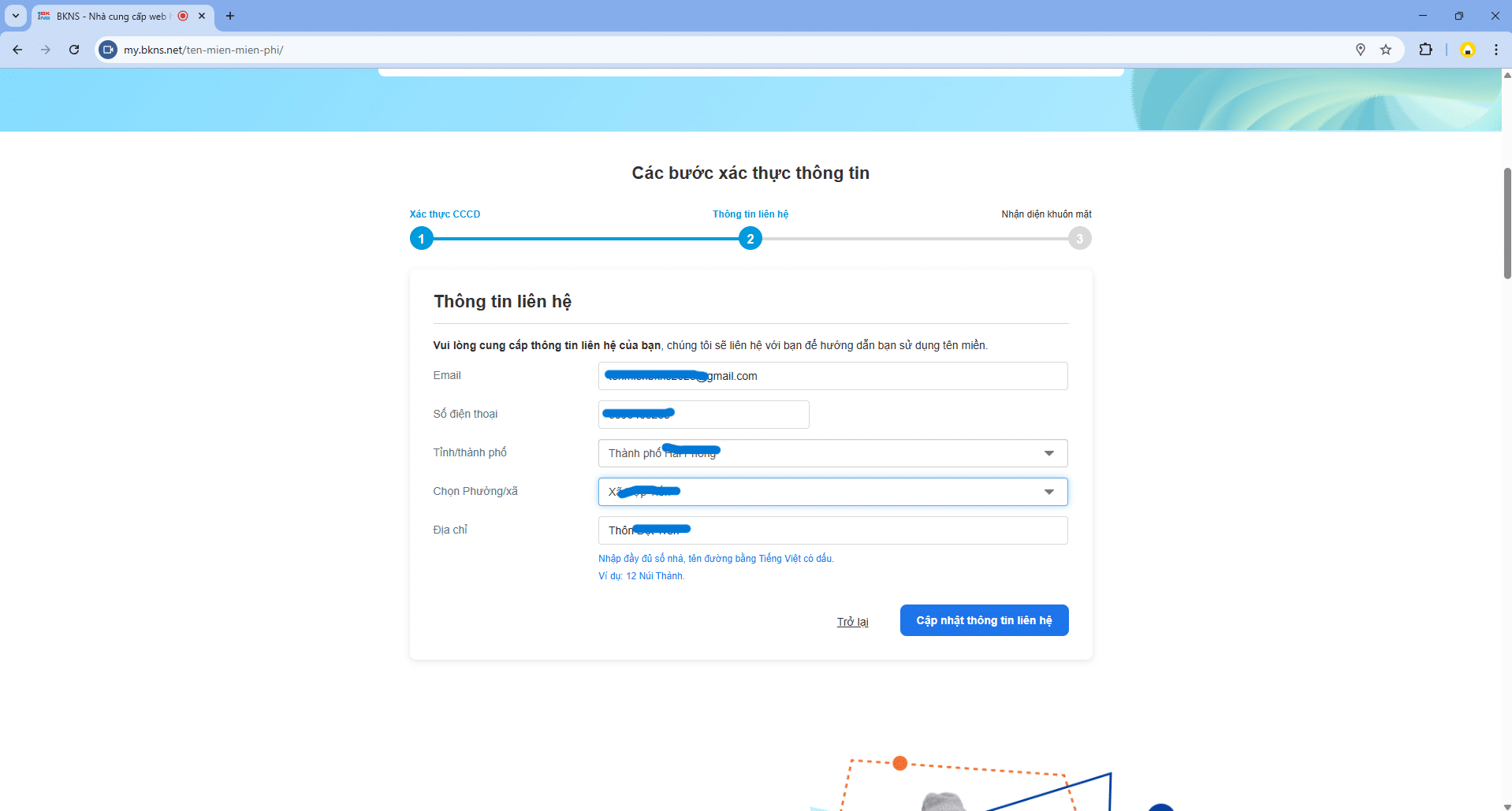Expand the Chọn Phường/xã dropdown

pos(1048,492)
